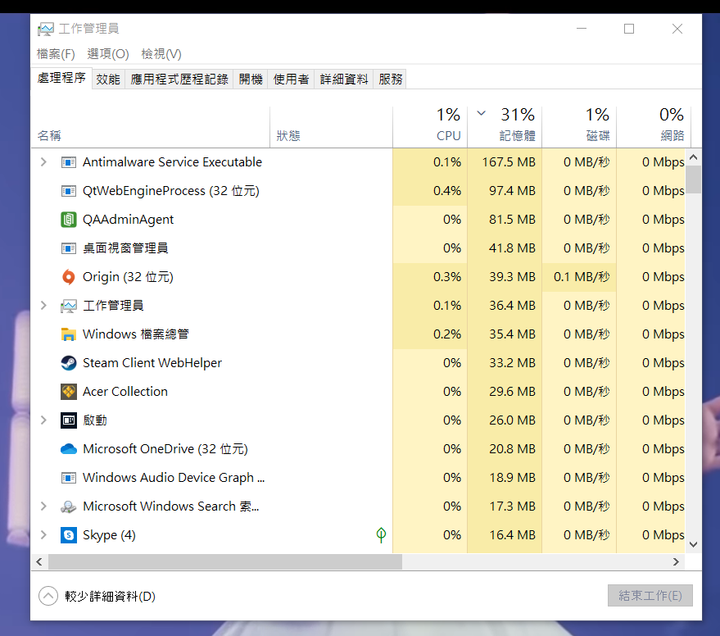Click the vertical scrollbar down arrow
Viewport: 720px width, 636px height.
[693, 545]
